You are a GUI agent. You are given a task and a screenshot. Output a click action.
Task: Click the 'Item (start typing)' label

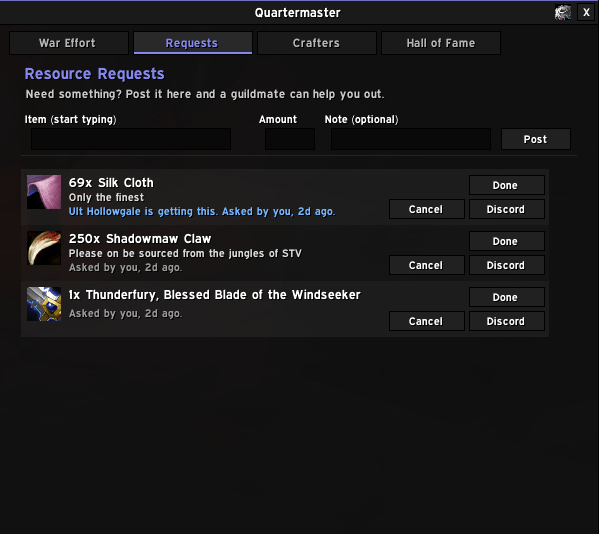71,120
